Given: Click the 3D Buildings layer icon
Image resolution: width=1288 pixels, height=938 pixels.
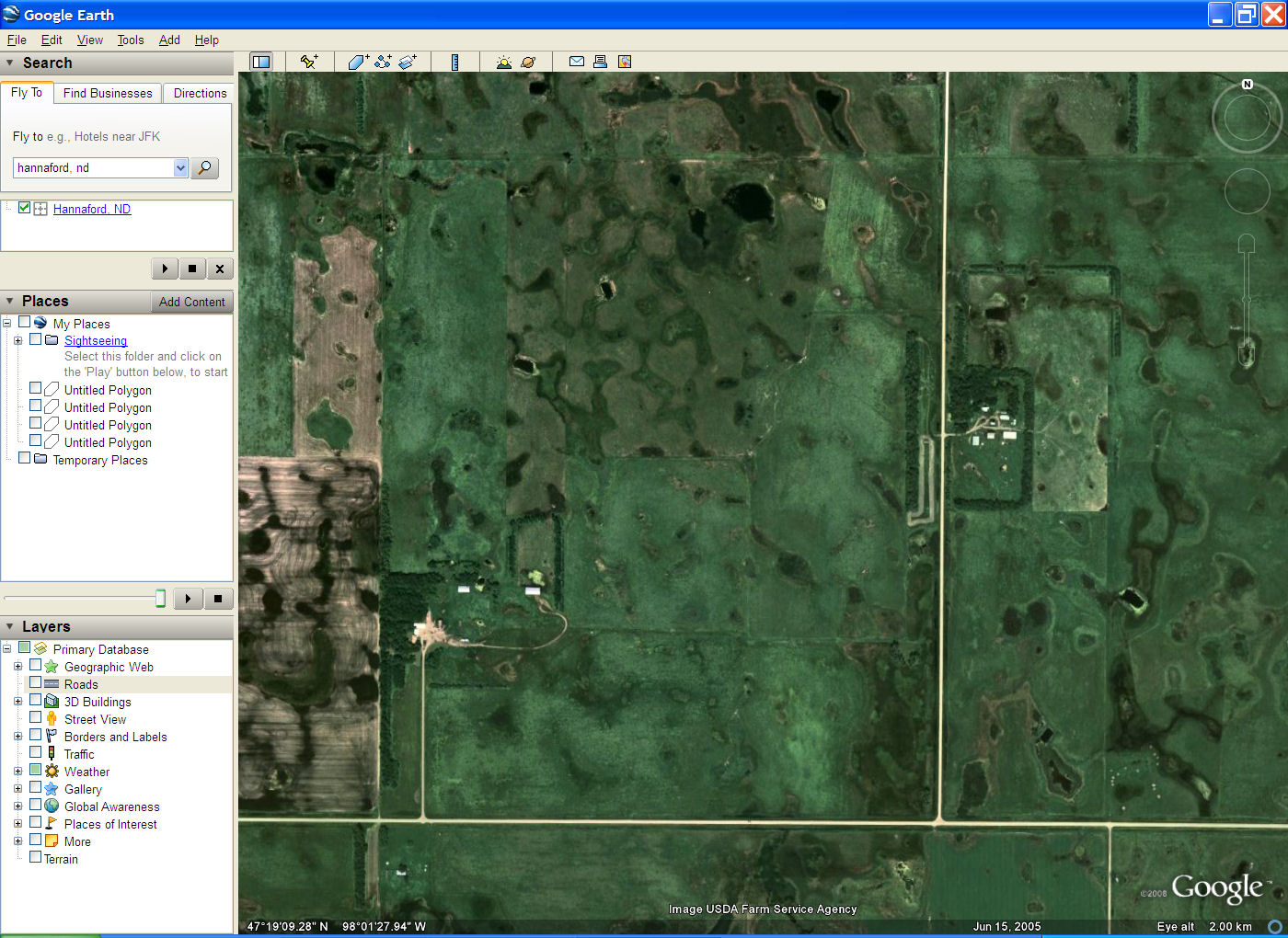Looking at the screenshot, I should click(52, 702).
